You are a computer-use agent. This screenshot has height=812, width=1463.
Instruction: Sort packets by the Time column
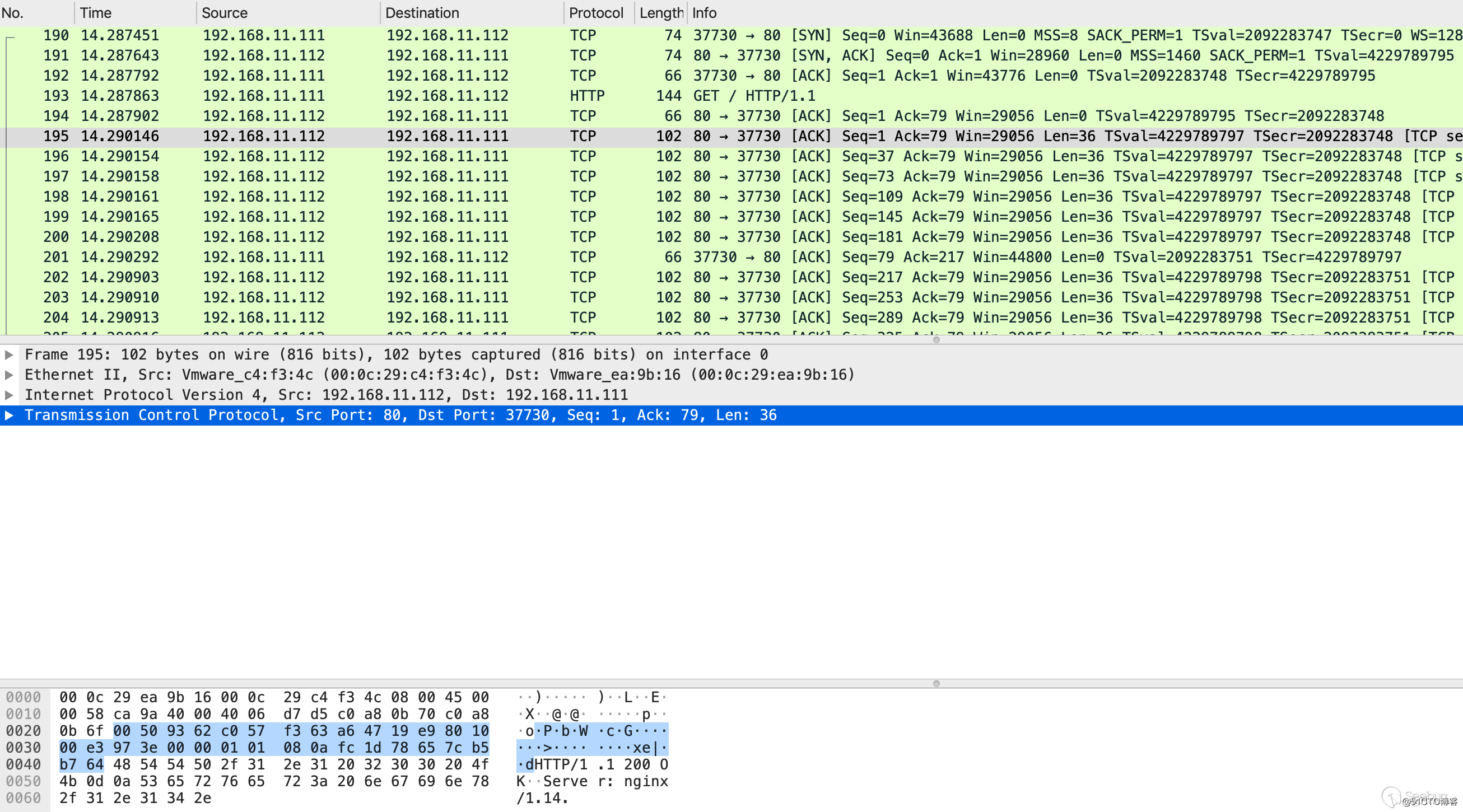pos(95,12)
